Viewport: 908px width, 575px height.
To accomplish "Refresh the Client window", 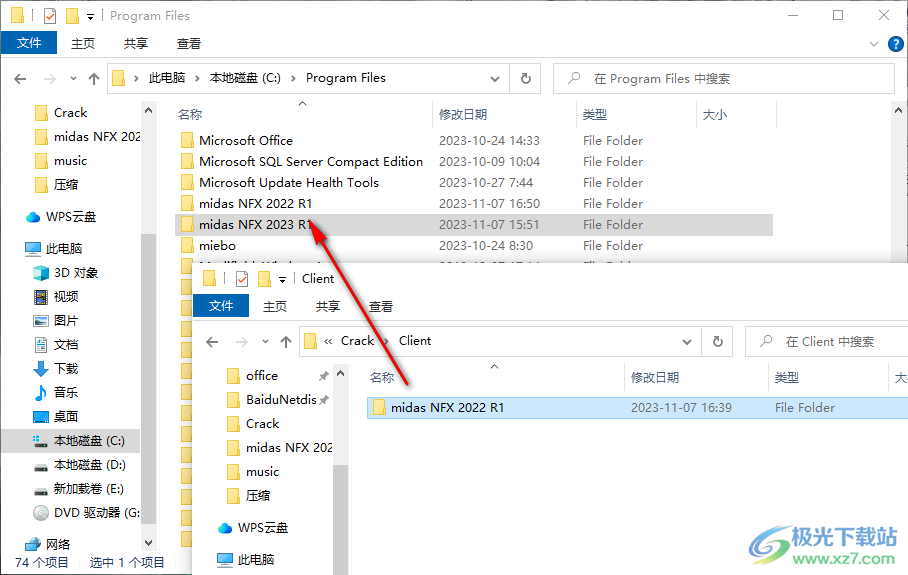I will tap(717, 342).
